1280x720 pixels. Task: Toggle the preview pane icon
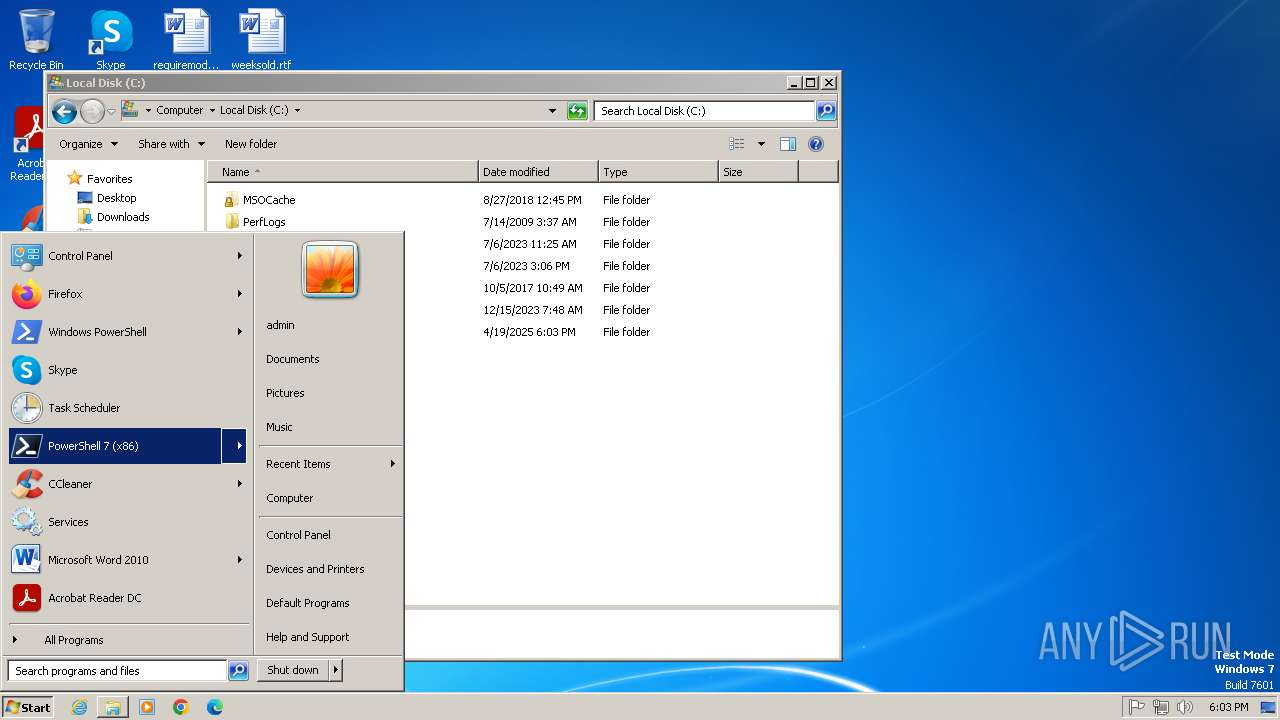[x=788, y=144]
